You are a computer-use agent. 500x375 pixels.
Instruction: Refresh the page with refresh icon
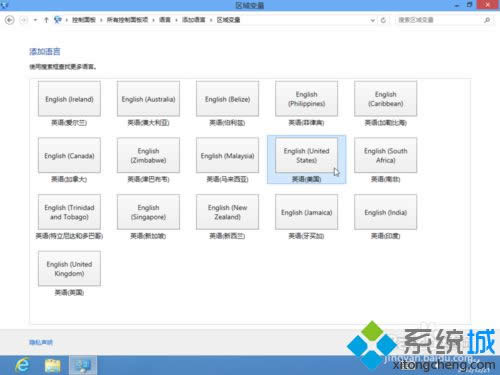(x=383, y=20)
